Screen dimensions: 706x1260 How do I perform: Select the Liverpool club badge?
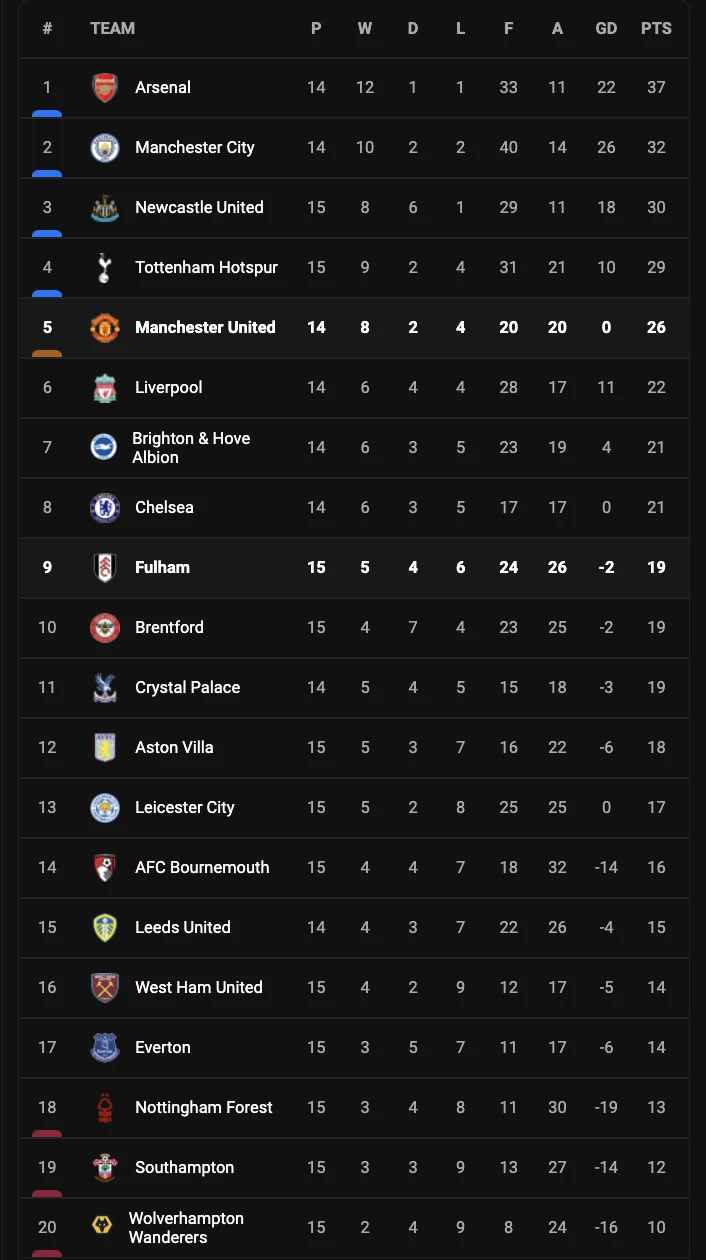click(x=105, y=387)
